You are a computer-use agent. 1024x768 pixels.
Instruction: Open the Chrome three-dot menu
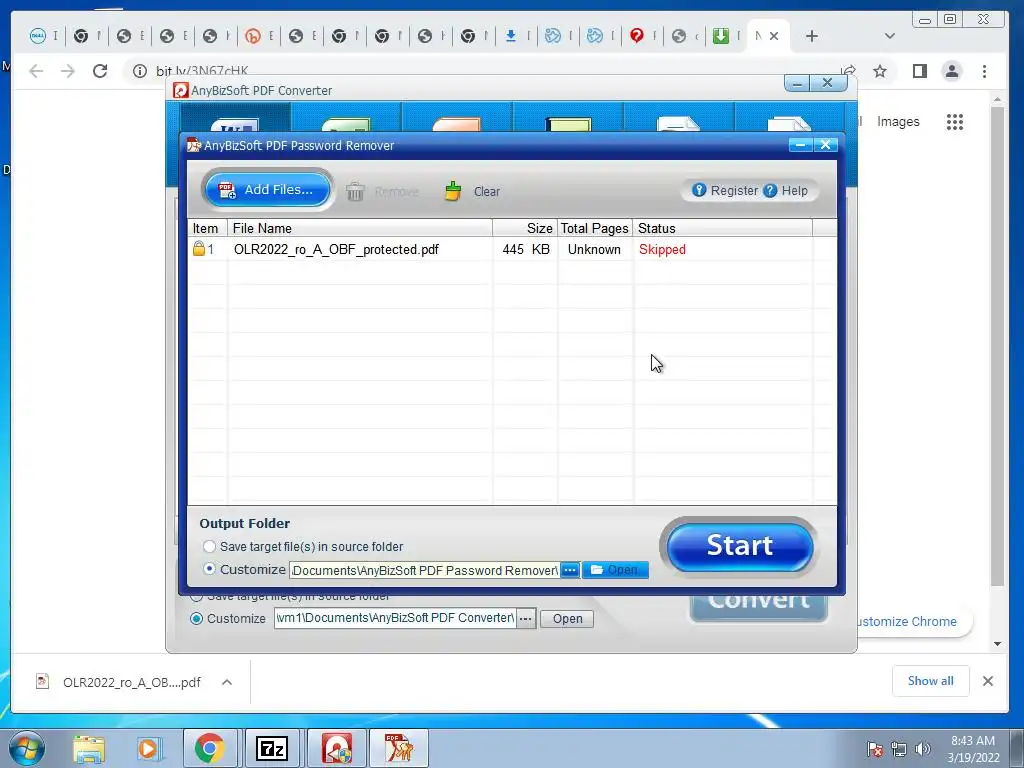coord(984,71)
